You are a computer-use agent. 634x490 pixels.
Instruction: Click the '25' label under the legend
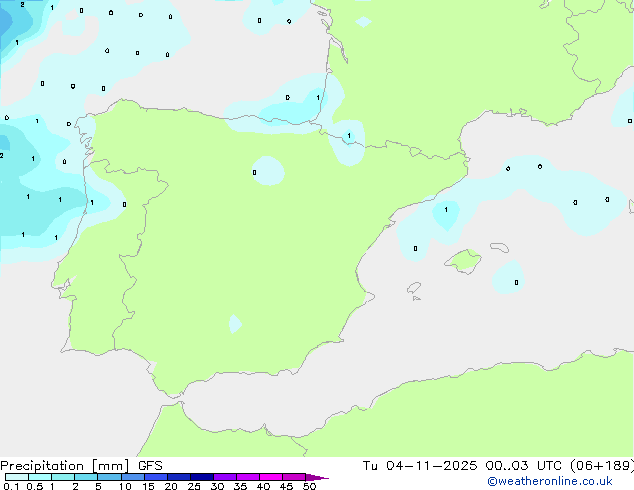coord(194,486)
